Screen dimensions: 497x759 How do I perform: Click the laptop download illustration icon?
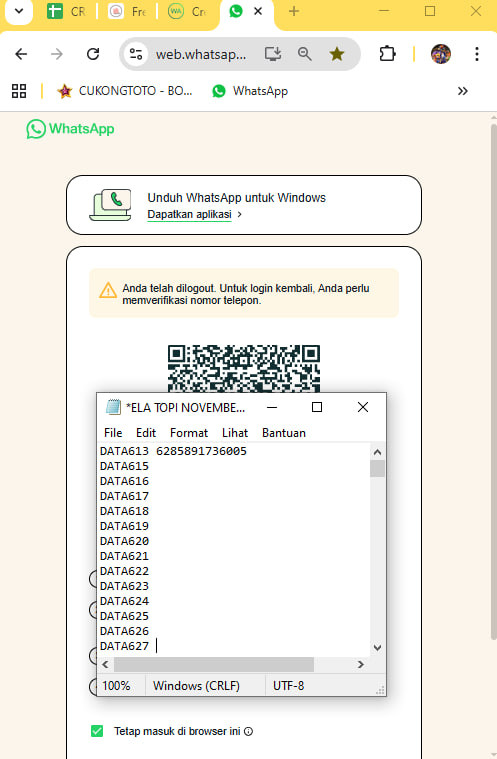point(110,205)
